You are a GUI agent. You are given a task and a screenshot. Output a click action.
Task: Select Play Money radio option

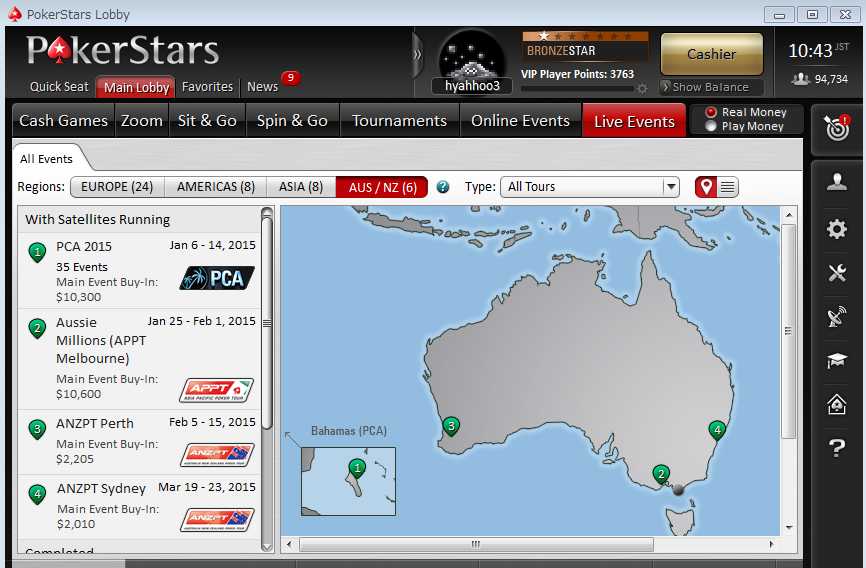pos(711,127)
